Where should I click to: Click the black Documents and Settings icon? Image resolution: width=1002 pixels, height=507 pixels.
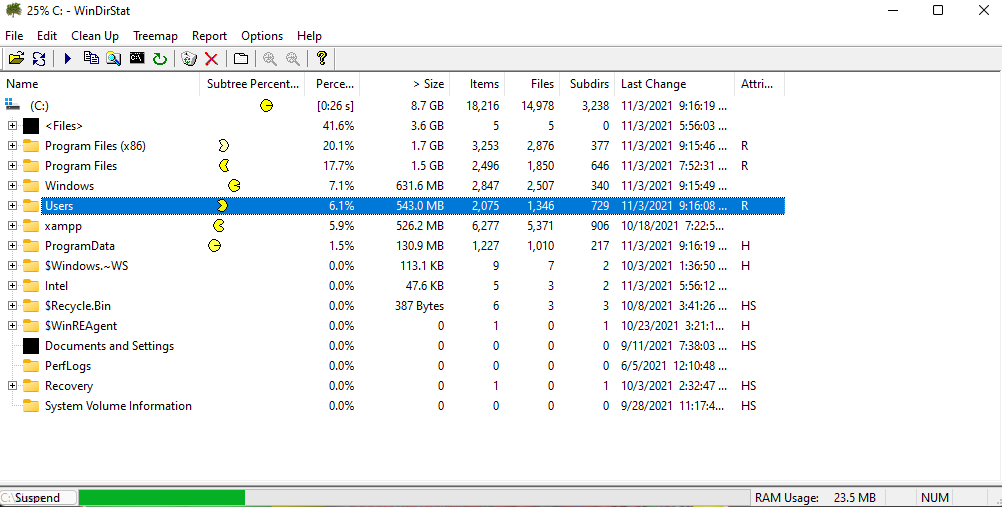tap(31, 346)
